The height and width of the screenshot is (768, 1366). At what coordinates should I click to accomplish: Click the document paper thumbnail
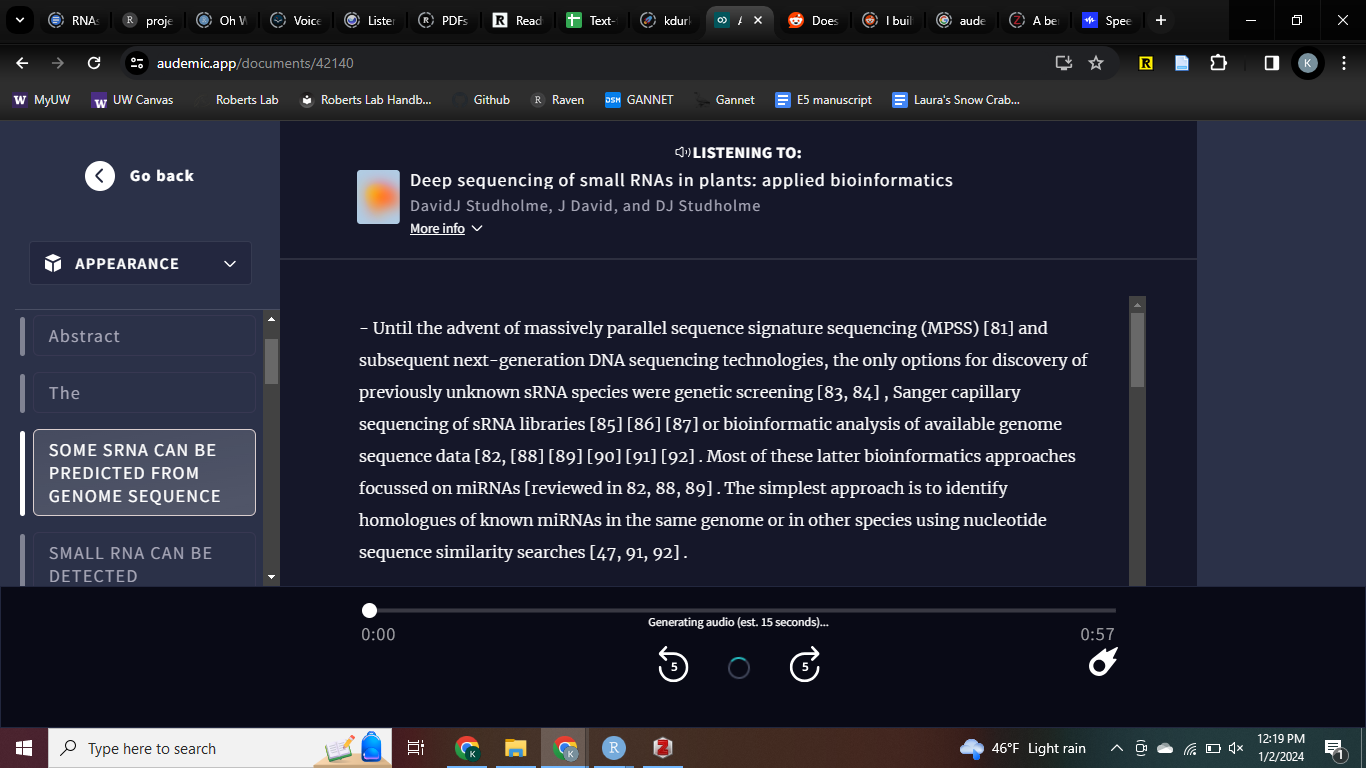[x=378, y=197]
